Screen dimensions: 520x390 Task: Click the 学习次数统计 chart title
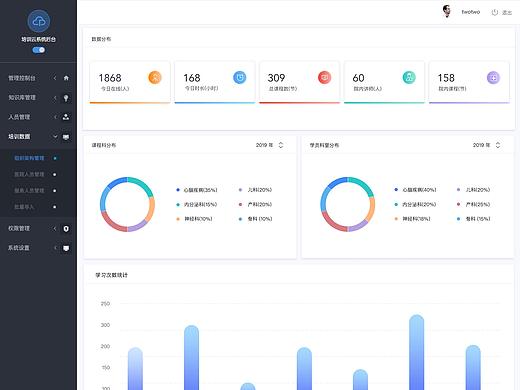[x=111, y=275]
